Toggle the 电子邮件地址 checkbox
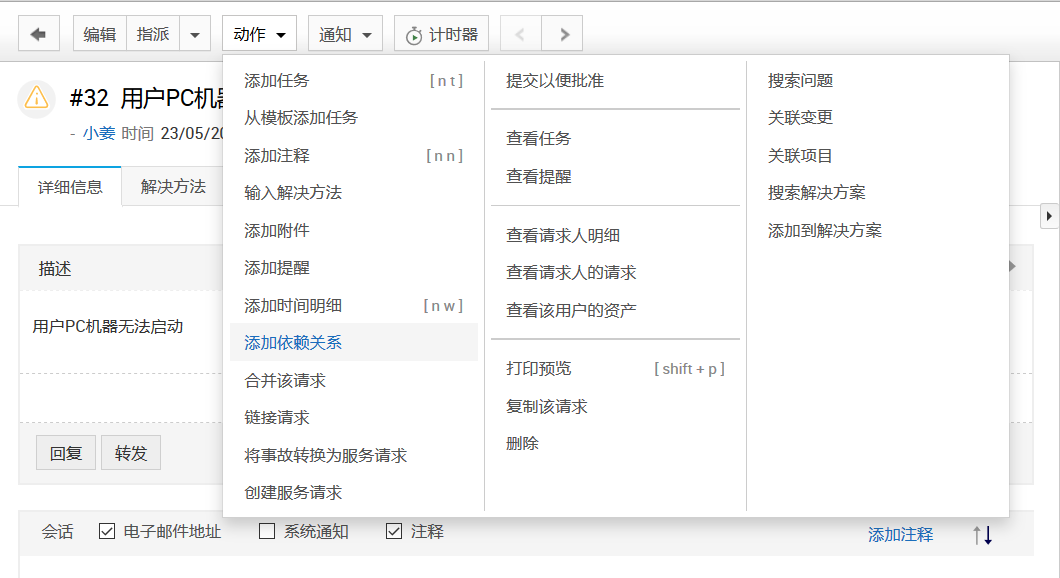Viewport: 1060px width, 578px height. tap(107, 532)
